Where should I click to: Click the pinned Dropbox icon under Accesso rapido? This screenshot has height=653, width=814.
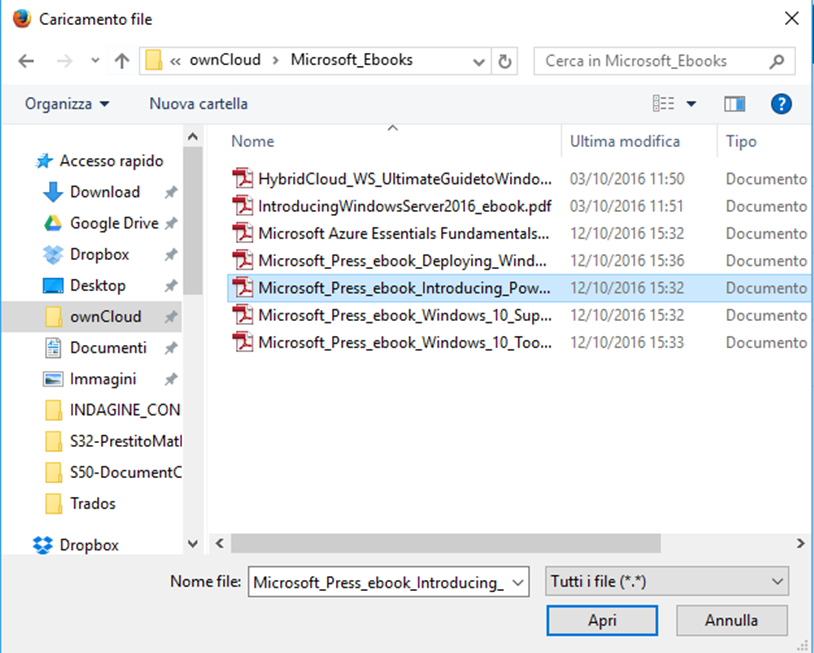pyautogui.click(x=53, y=254)
